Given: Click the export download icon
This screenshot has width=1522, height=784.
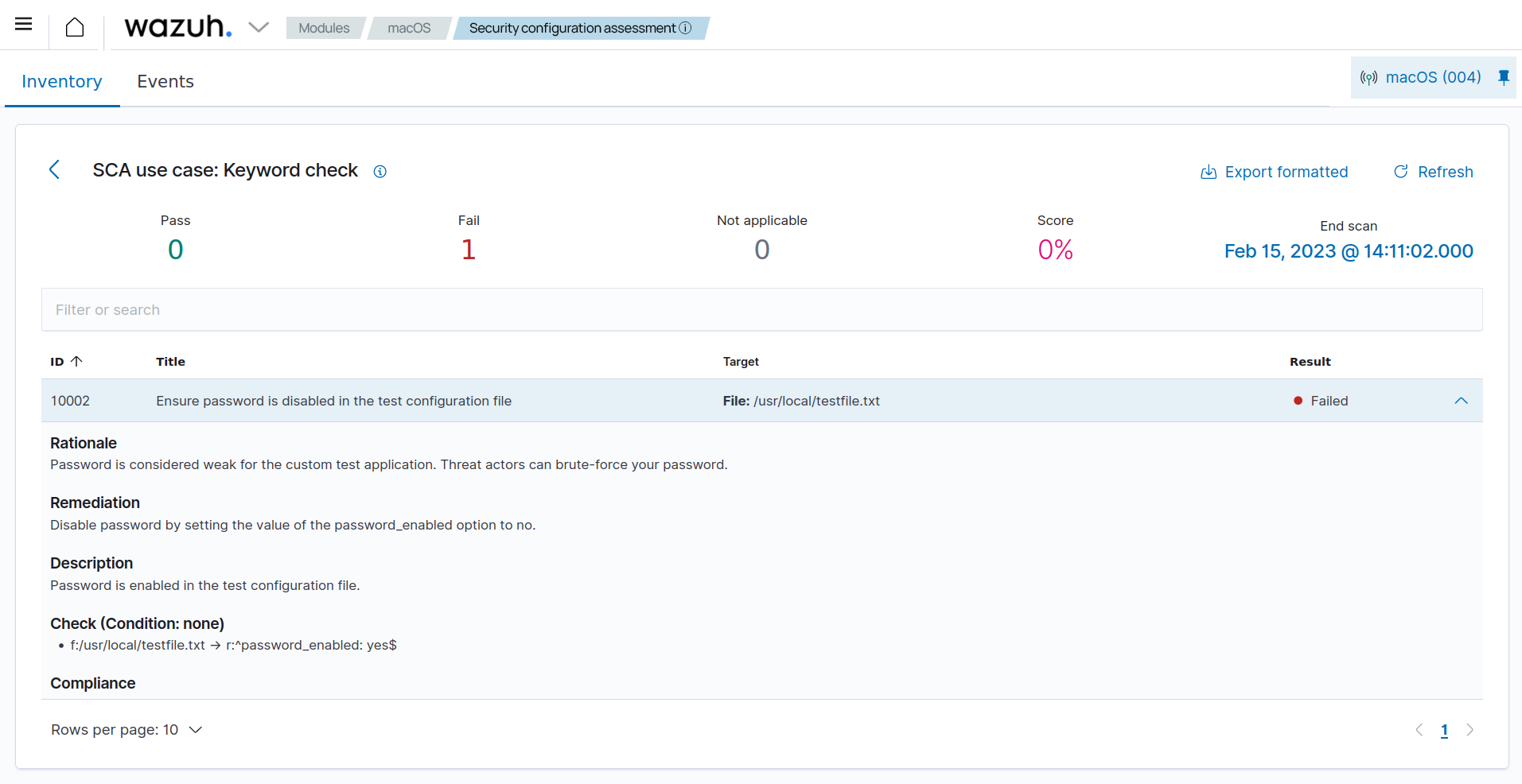Looking at the screenshot, I should pos(1209,172).
